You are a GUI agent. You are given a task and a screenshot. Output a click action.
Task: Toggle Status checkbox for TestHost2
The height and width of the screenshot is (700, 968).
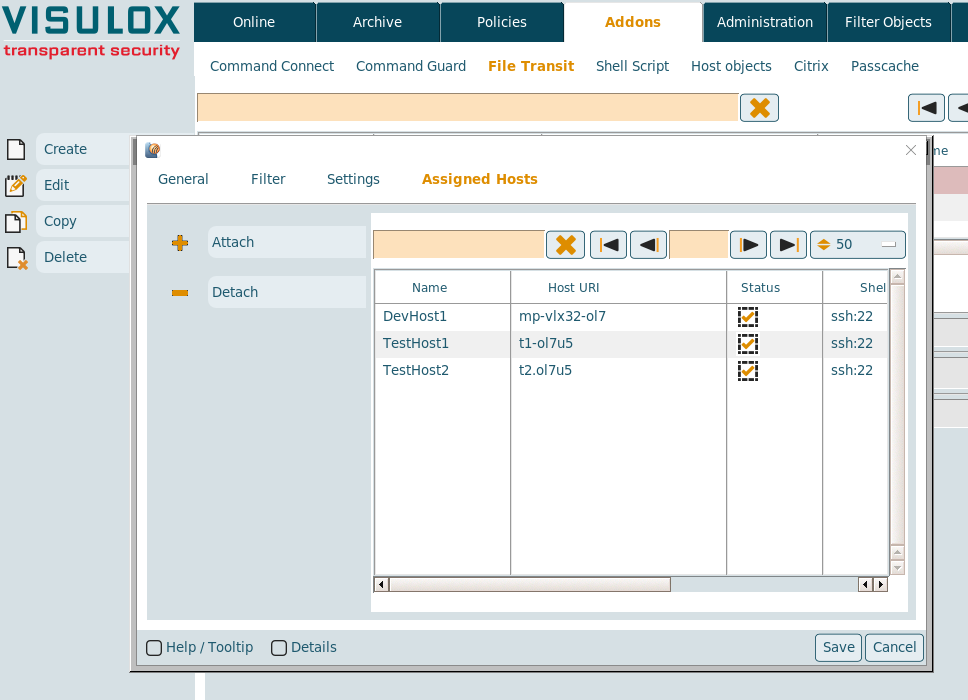[748, 371]
